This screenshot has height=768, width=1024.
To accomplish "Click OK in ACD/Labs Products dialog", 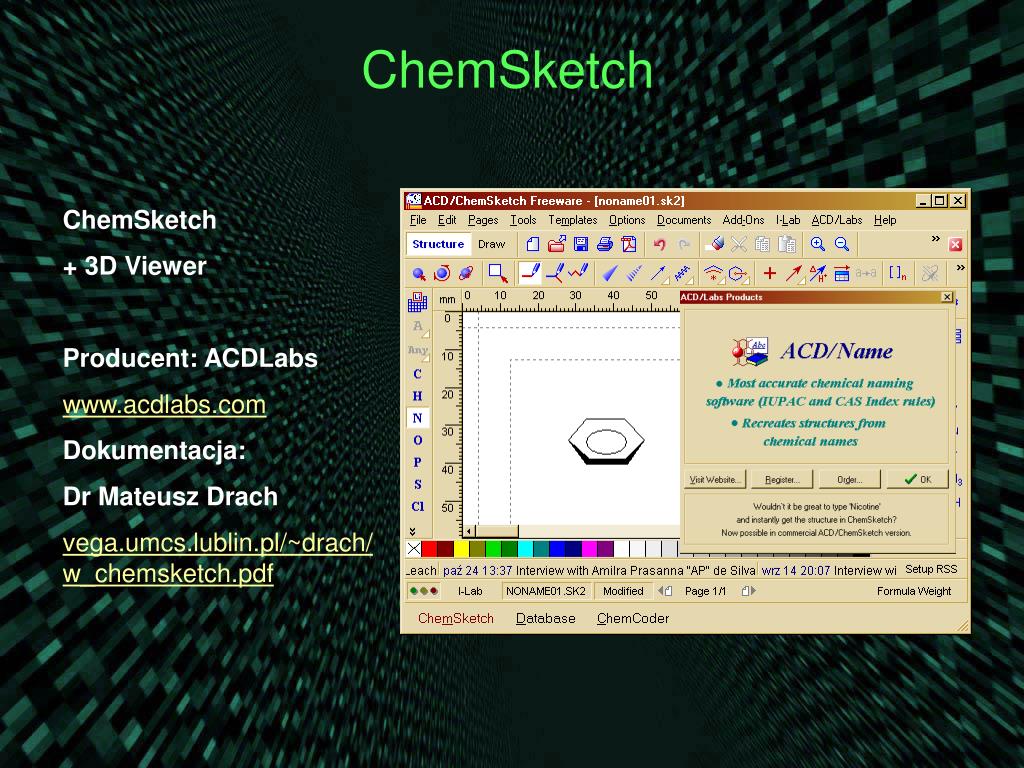I will click(918, 479).
